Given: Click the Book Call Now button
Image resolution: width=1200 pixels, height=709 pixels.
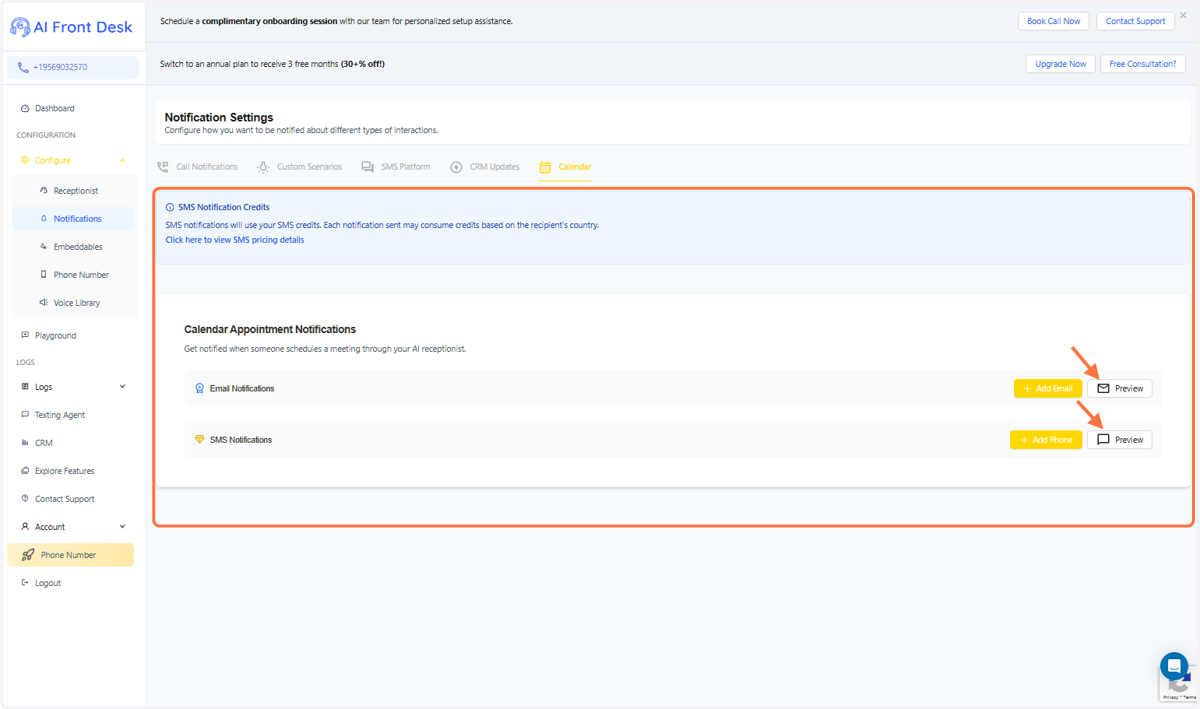Looking at the screenshot, I should [1053, 21].
